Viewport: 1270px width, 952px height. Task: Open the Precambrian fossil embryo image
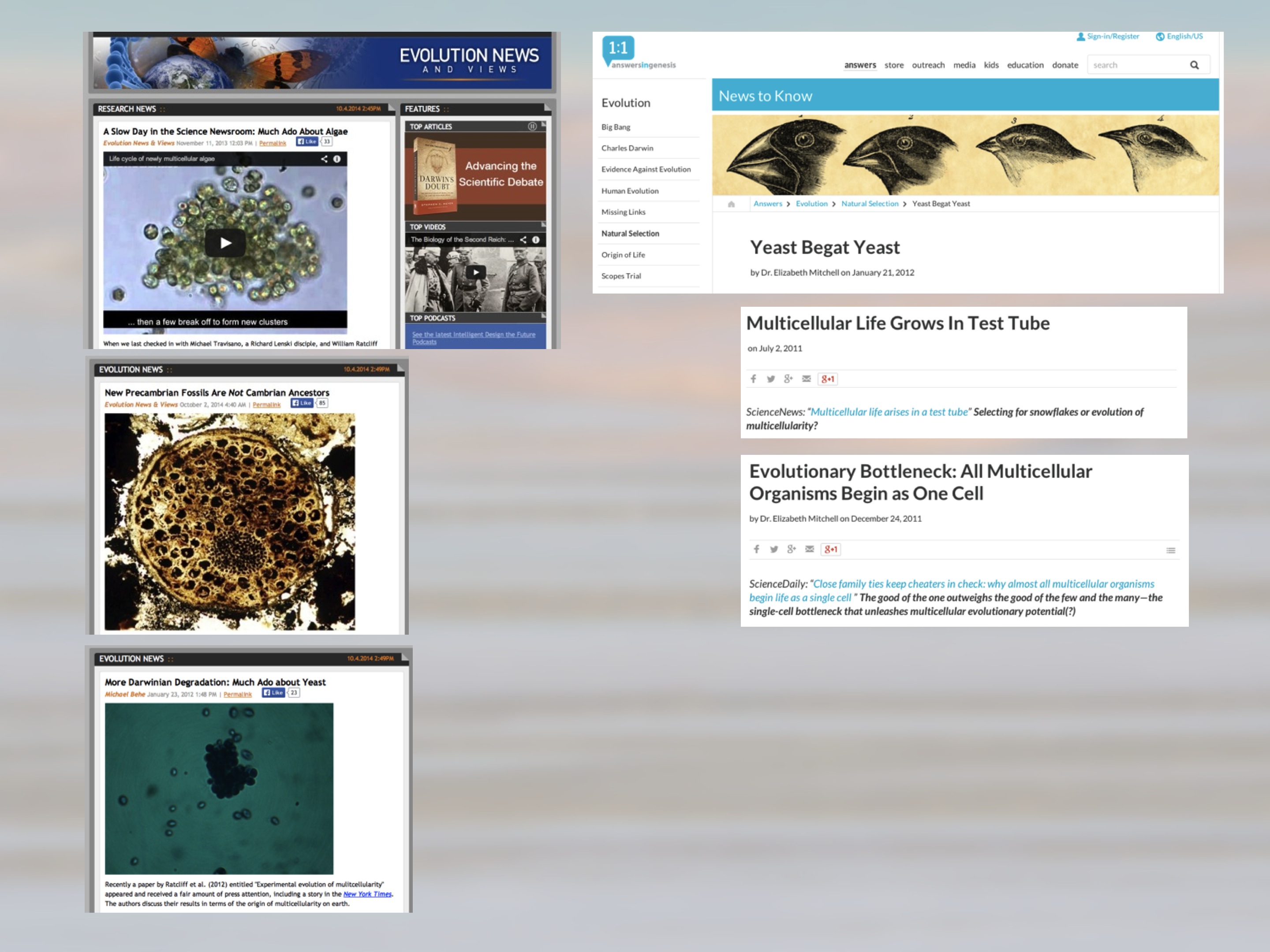230,522
